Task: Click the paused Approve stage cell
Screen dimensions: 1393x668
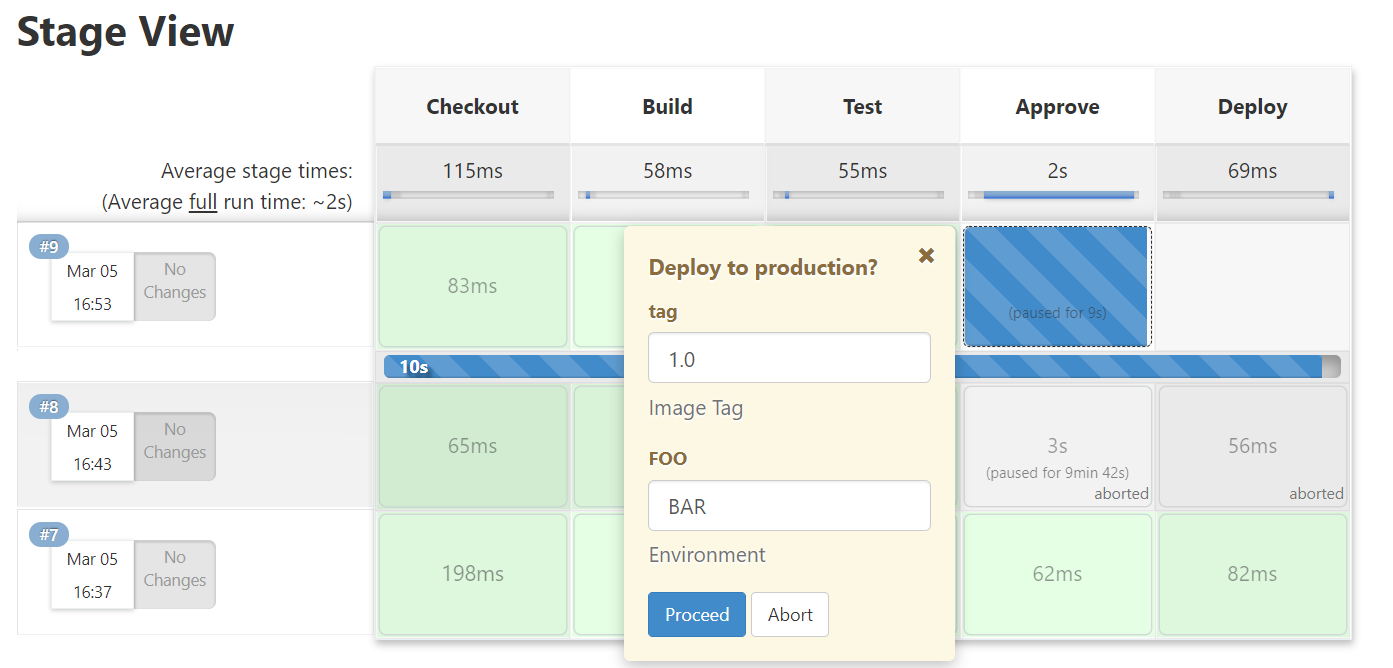Action: [1057, 286]
